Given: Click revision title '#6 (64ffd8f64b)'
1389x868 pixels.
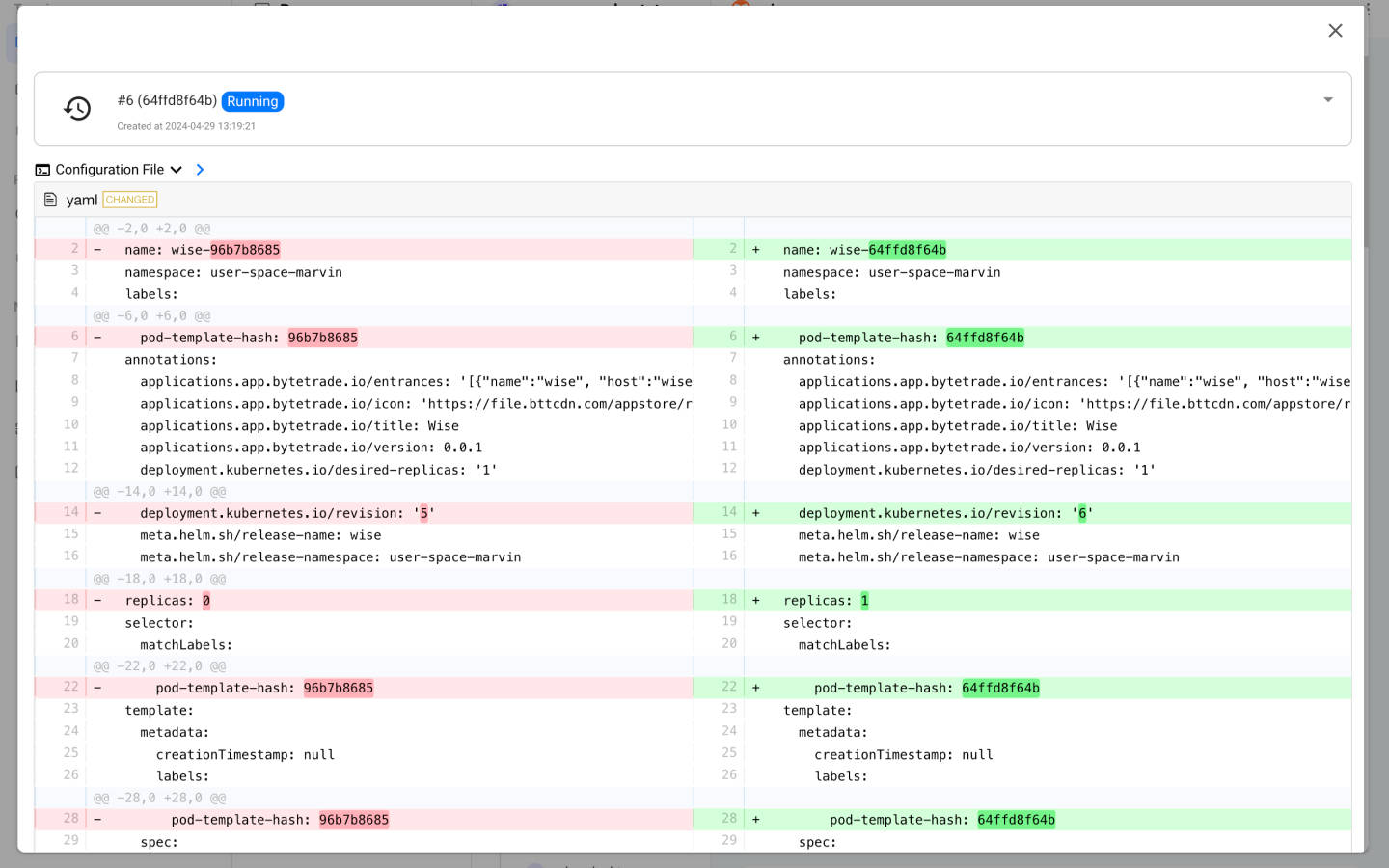Looking at the screenshot, I should click(x=167, y=100).
